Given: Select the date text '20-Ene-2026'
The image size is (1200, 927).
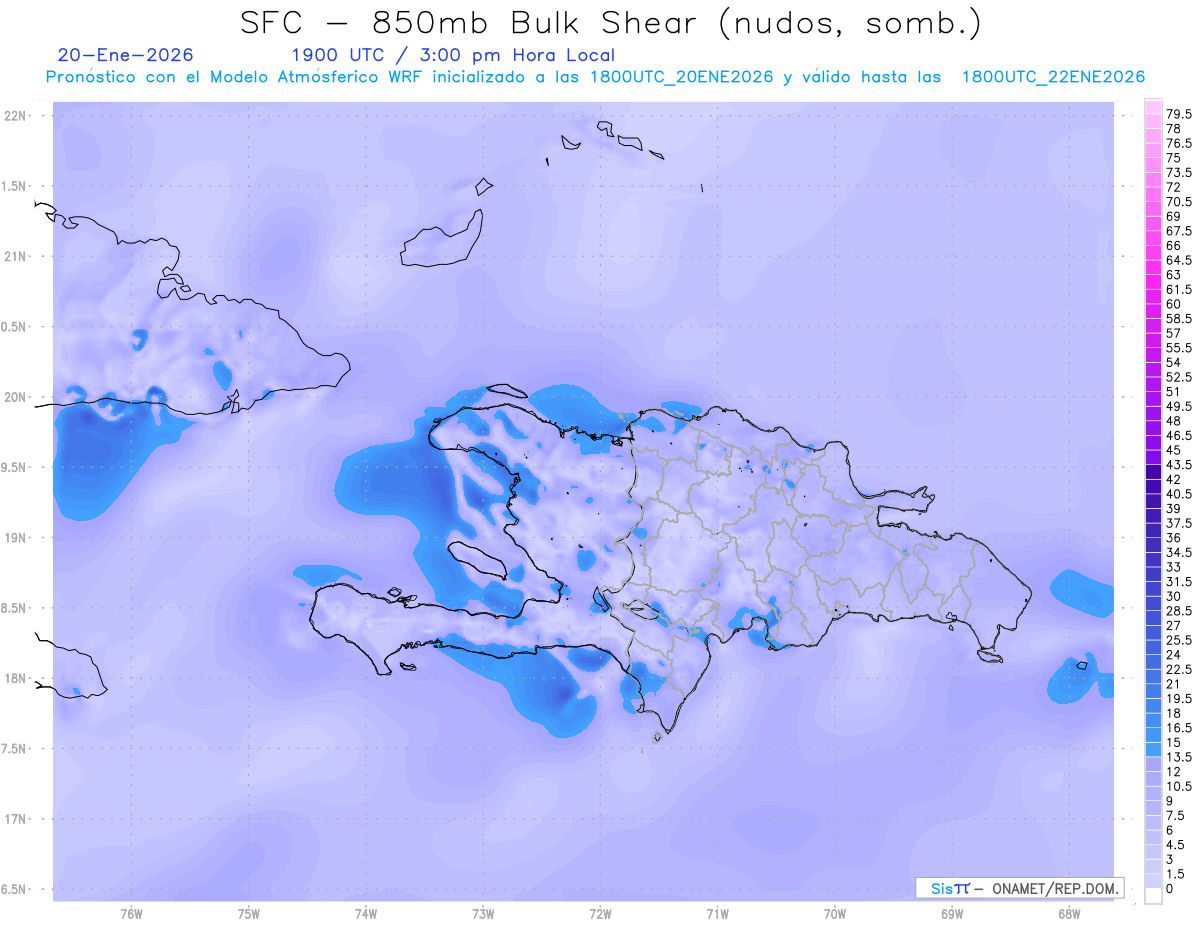Looking at the screenshot, I should (126, 55).
